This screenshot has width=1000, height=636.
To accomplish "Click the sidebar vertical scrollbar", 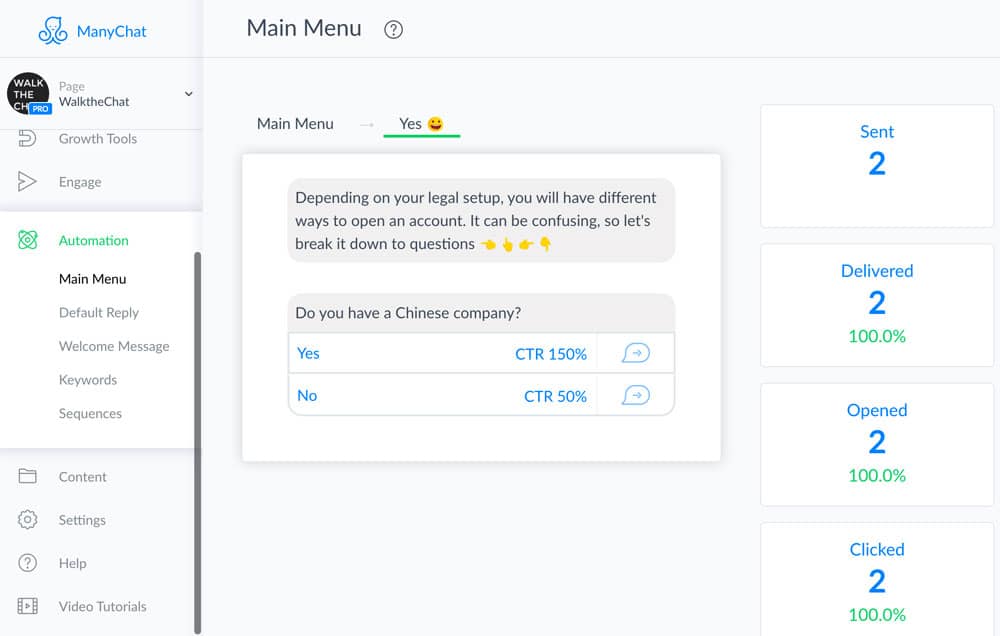I will pos(197,440).
